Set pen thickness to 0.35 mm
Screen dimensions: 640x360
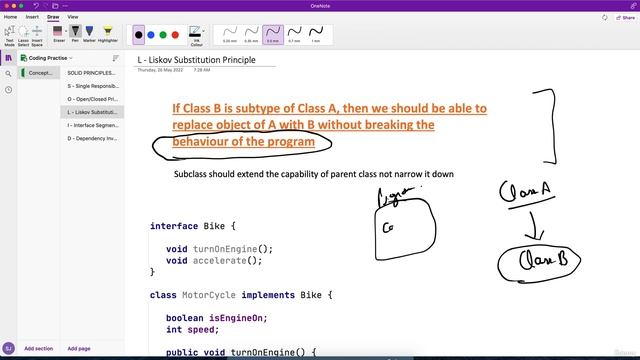point(251,35)
